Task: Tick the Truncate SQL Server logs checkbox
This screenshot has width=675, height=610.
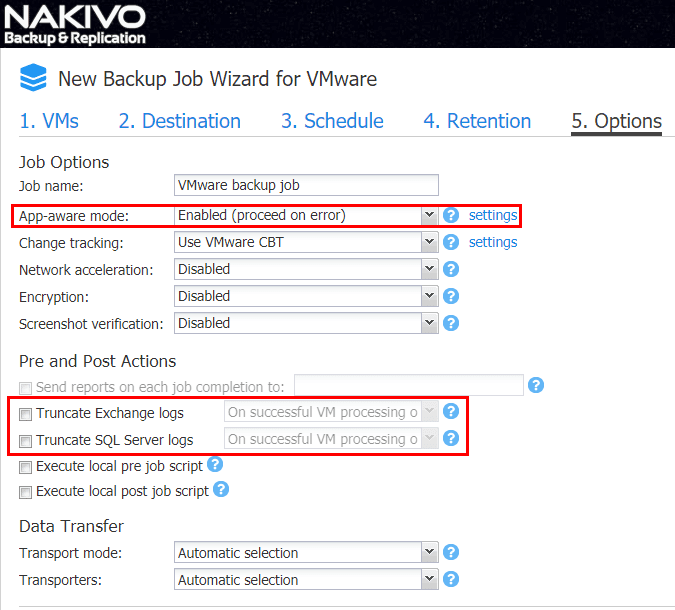Action: pyautogui.click(x=26, y=440)
